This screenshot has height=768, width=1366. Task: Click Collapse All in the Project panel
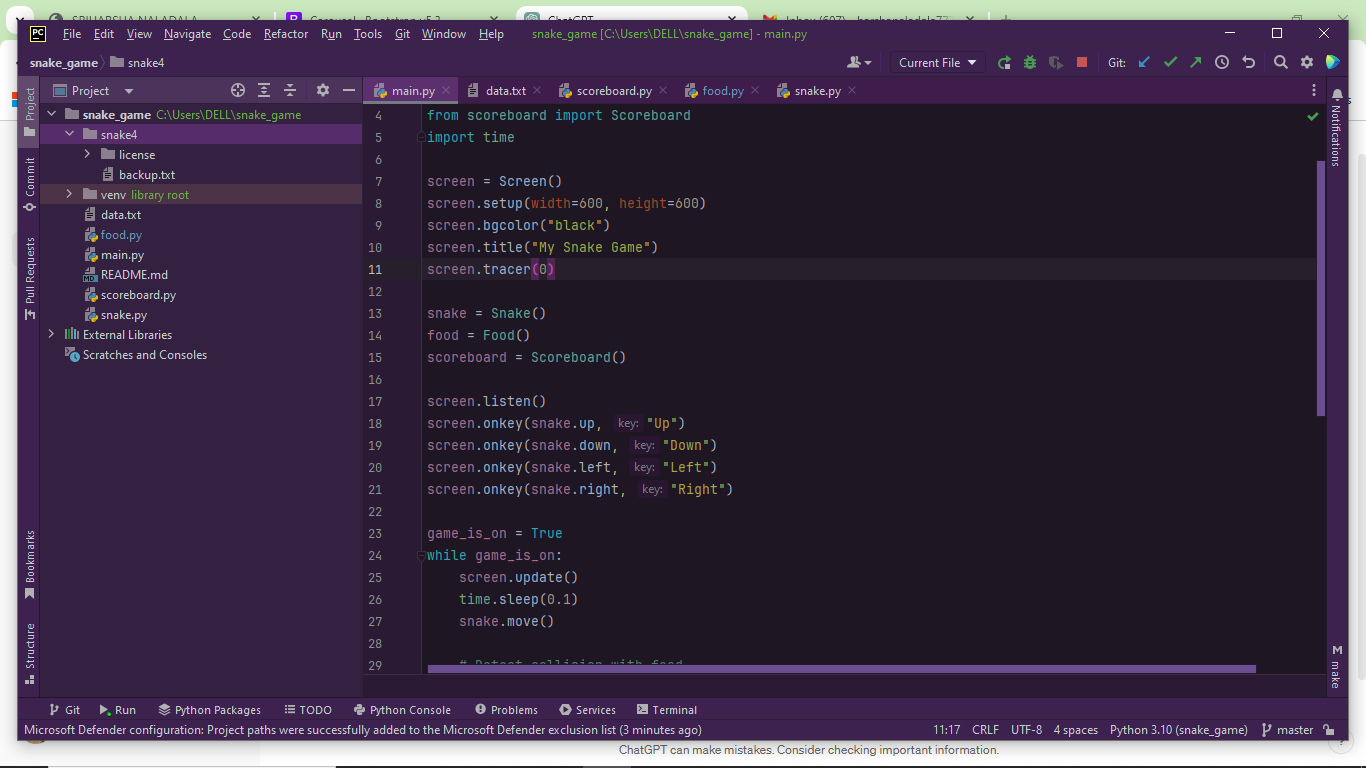(x=290, y=90)
